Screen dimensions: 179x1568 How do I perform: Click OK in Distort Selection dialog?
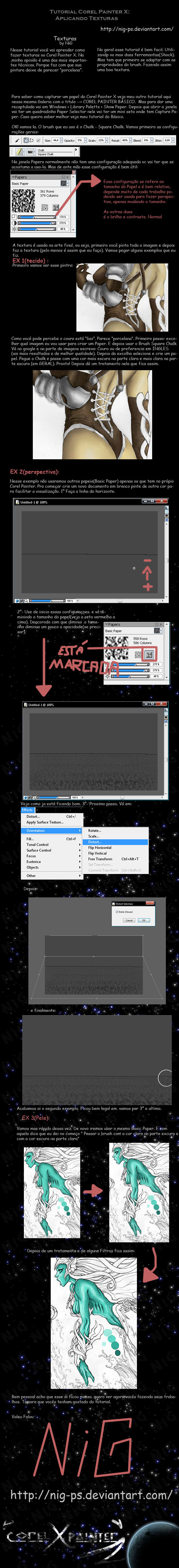(x=144, y=920)
